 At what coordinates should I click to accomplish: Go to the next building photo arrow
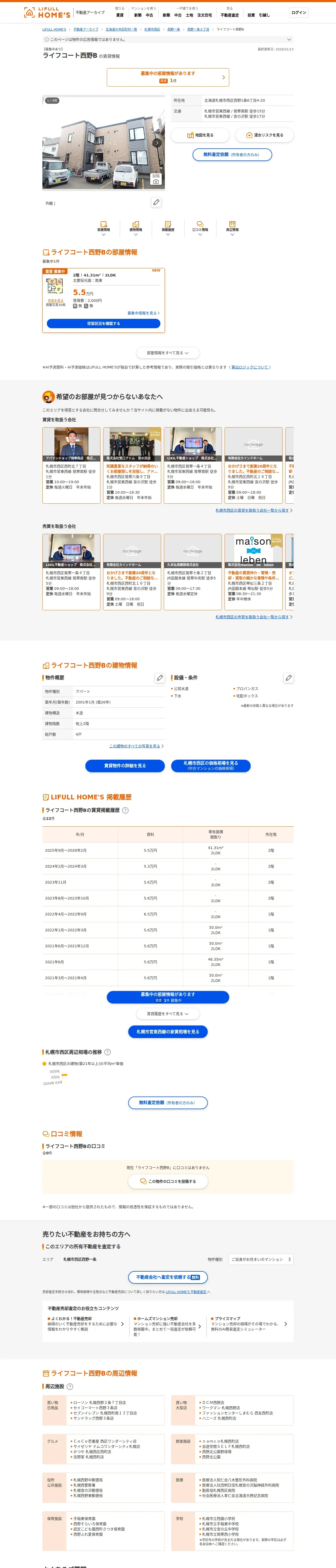coord(157,143)
